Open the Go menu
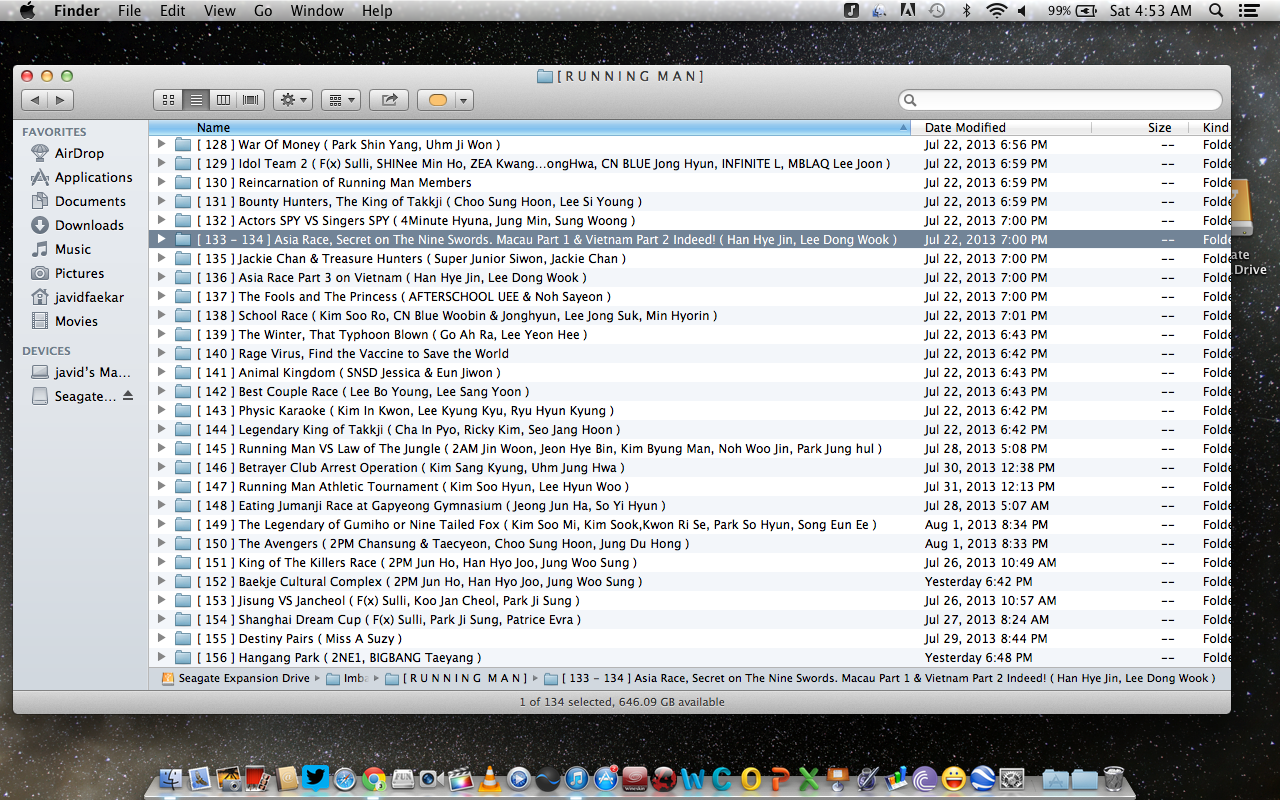Screen dimensions: 1280x800 point(263,11)
